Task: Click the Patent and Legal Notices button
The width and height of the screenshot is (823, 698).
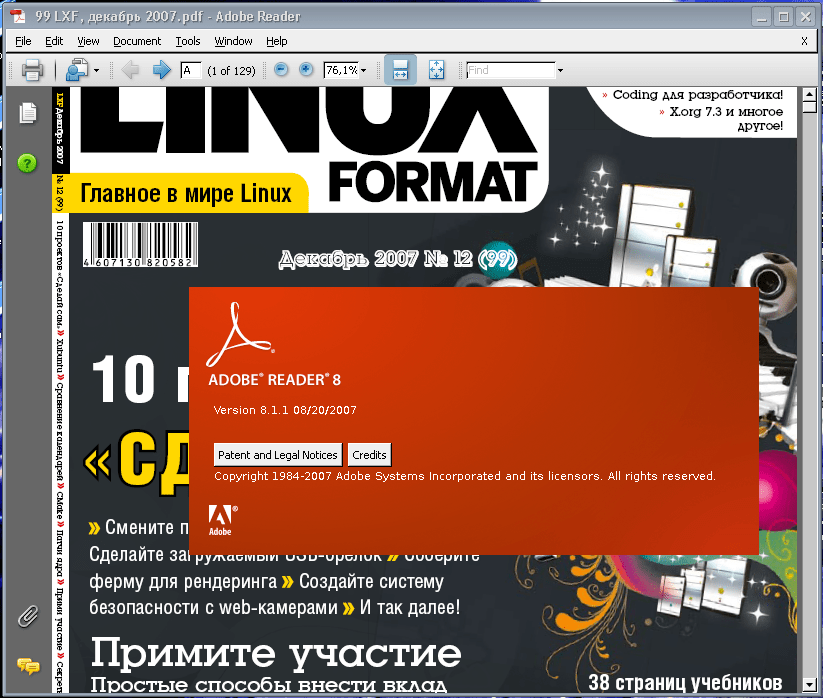Action: pos(278,454)
